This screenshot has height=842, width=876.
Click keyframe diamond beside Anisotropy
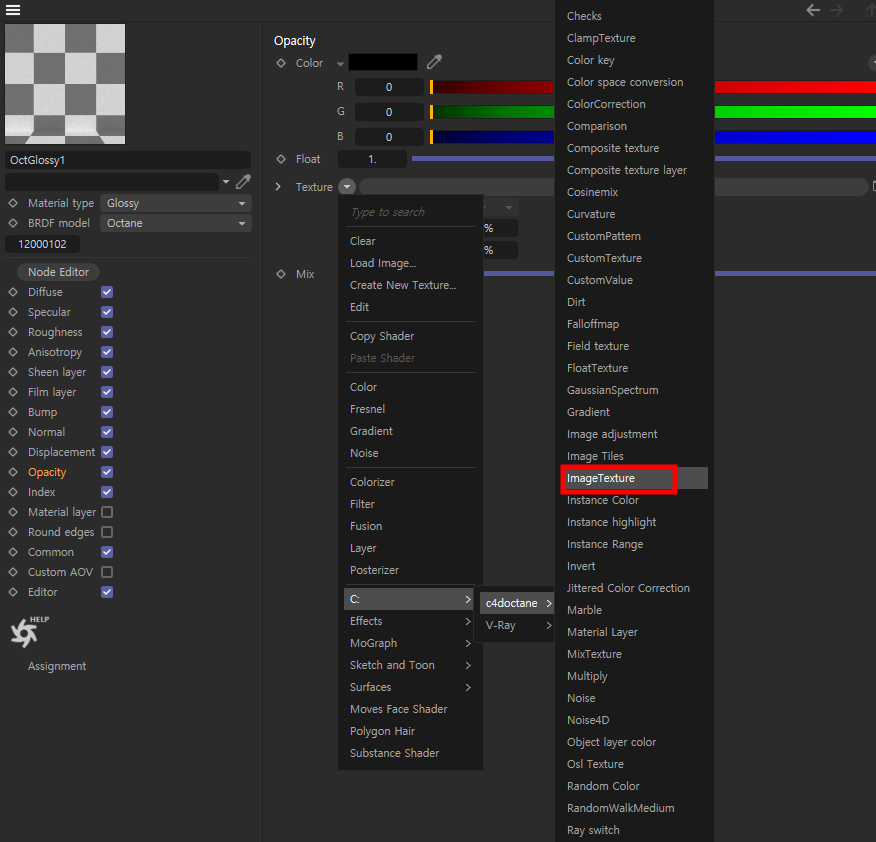(13, 352)
